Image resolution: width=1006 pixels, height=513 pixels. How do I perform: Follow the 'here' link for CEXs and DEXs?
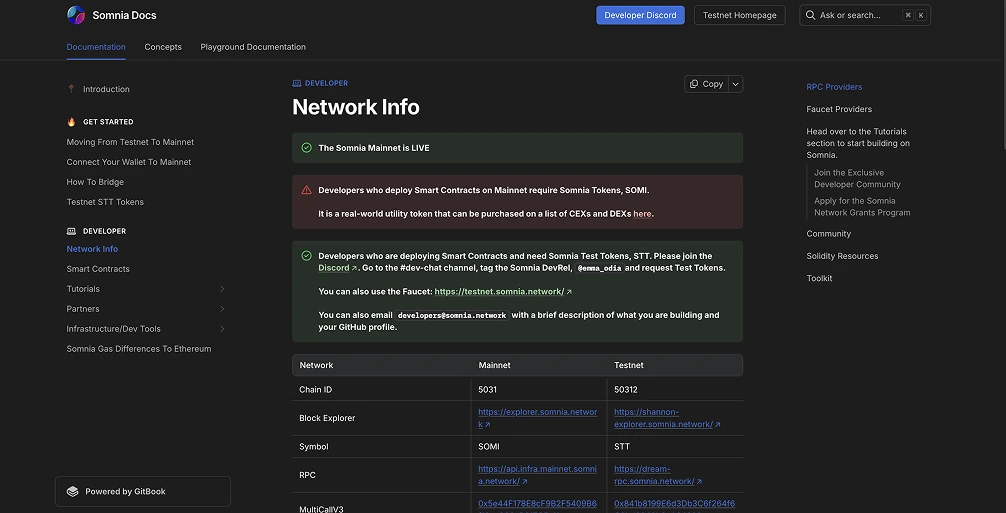642,214
